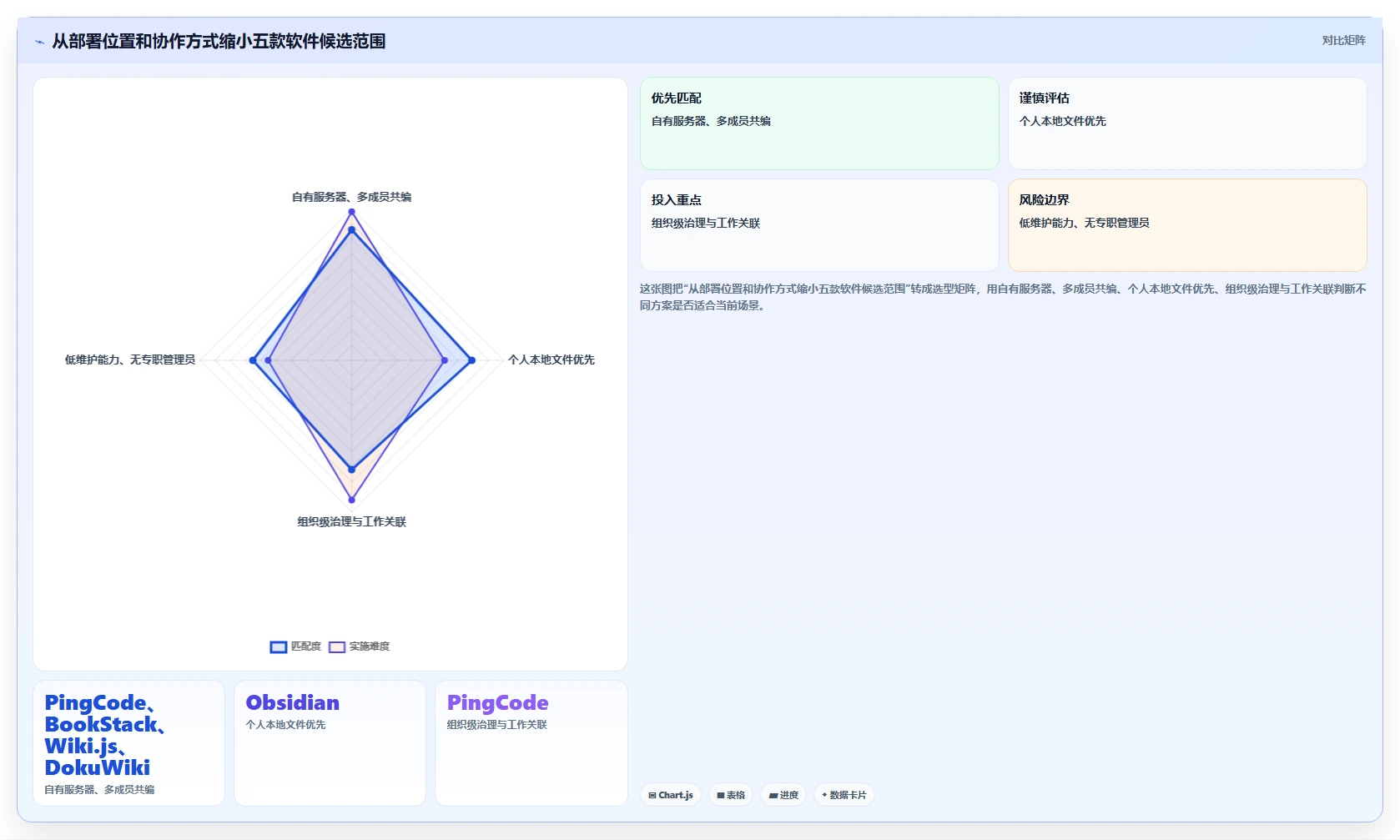
Task: Click the radar axis label 低维护能力、无专职管理员
Action: 130,360
